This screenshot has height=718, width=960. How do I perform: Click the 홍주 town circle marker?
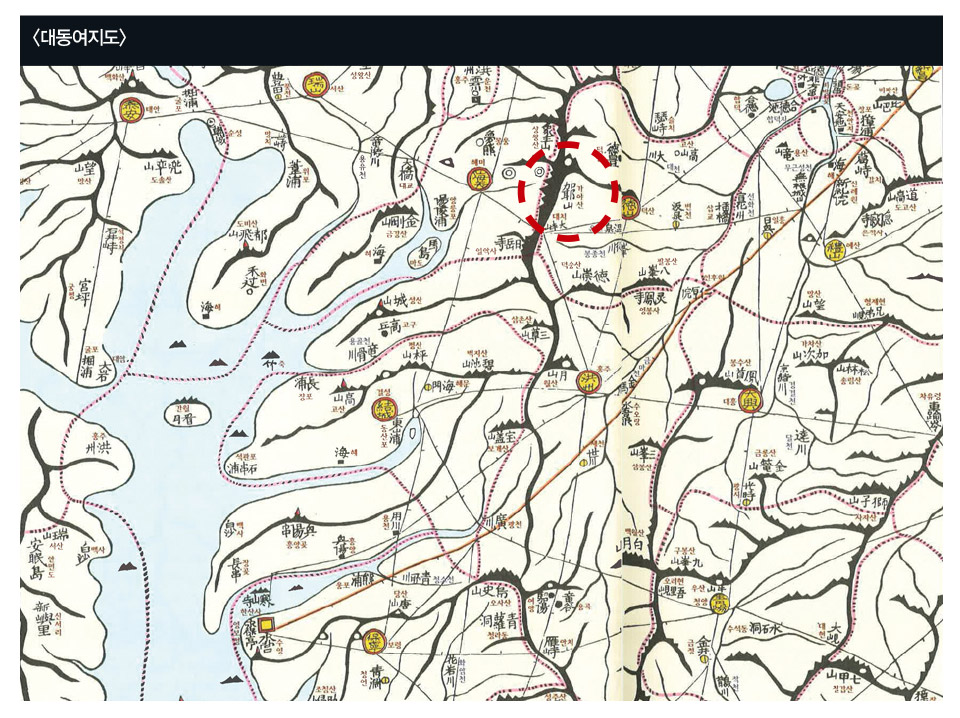point(589,382)
